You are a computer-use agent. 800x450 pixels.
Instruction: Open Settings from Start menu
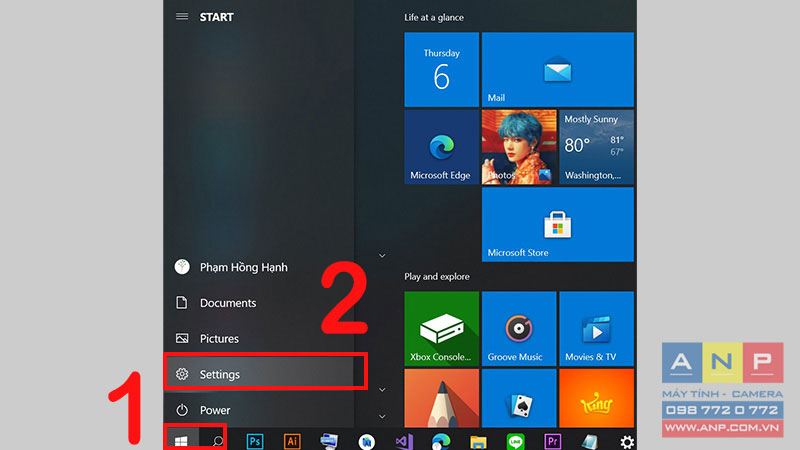(259, 374)
